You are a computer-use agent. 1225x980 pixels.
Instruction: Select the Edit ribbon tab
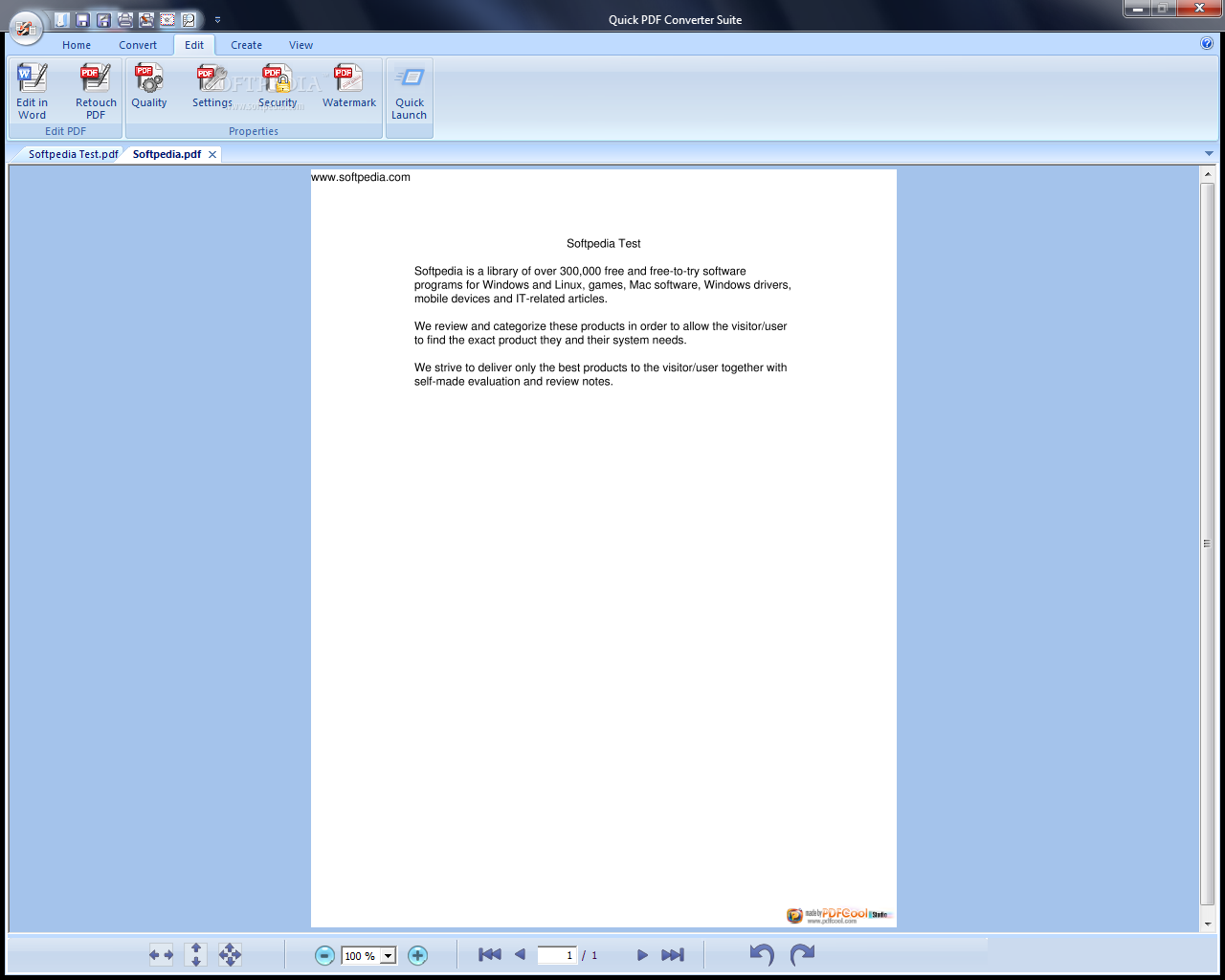coord(194,45)
